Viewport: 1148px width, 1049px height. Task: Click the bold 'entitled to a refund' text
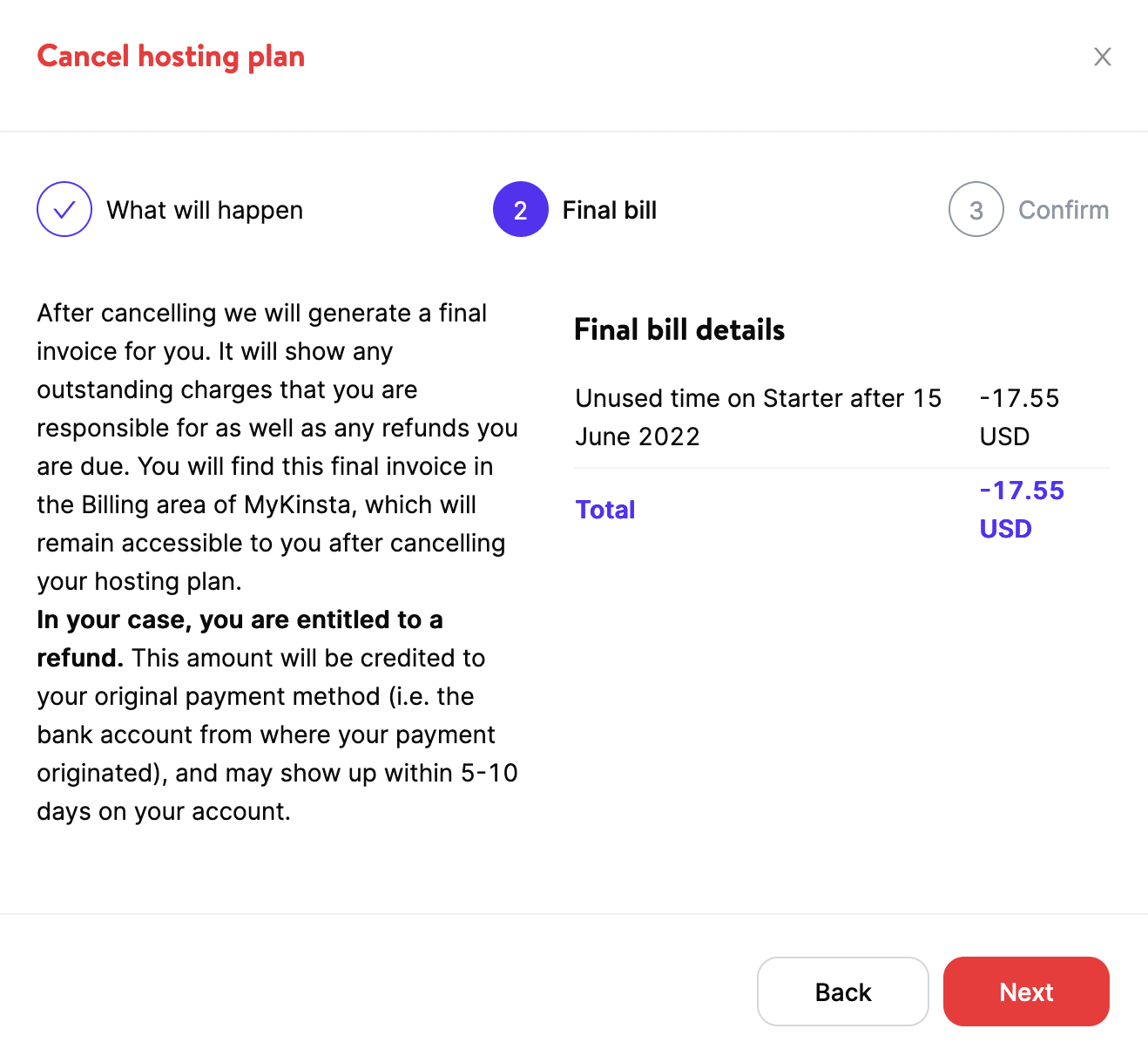click(240, 620)
